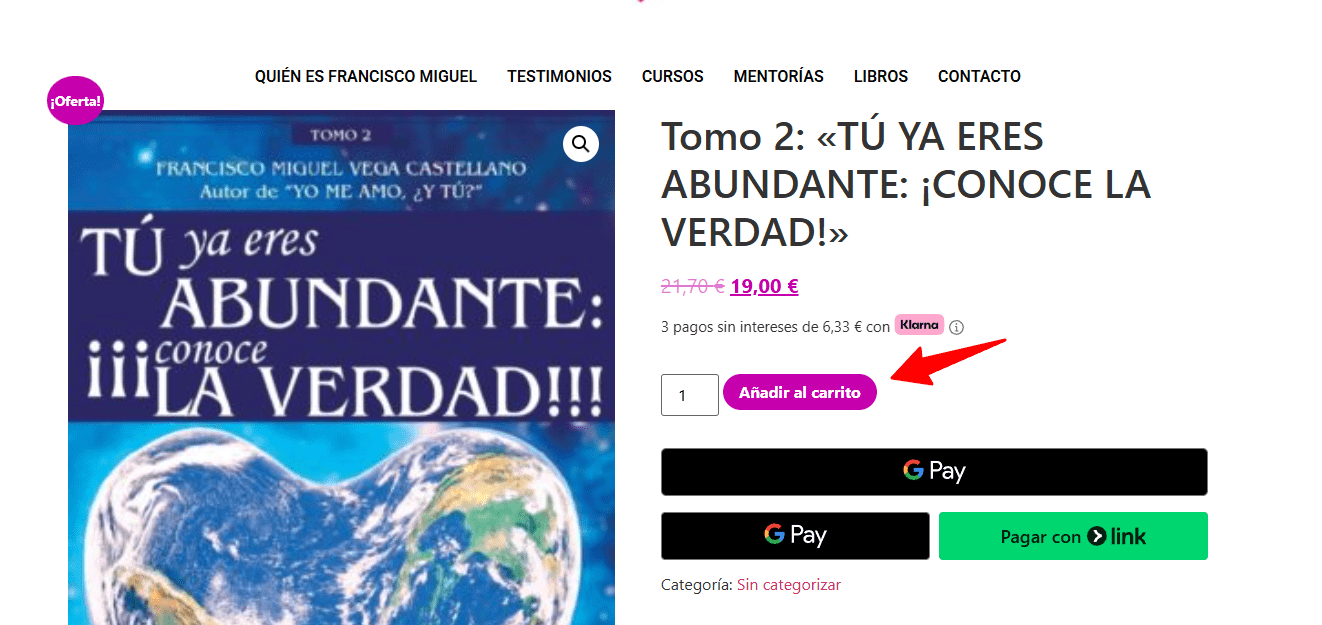Click the ¡Oferta! sale badge
This screenshot has height=625, width=1322.
(75, 100)
